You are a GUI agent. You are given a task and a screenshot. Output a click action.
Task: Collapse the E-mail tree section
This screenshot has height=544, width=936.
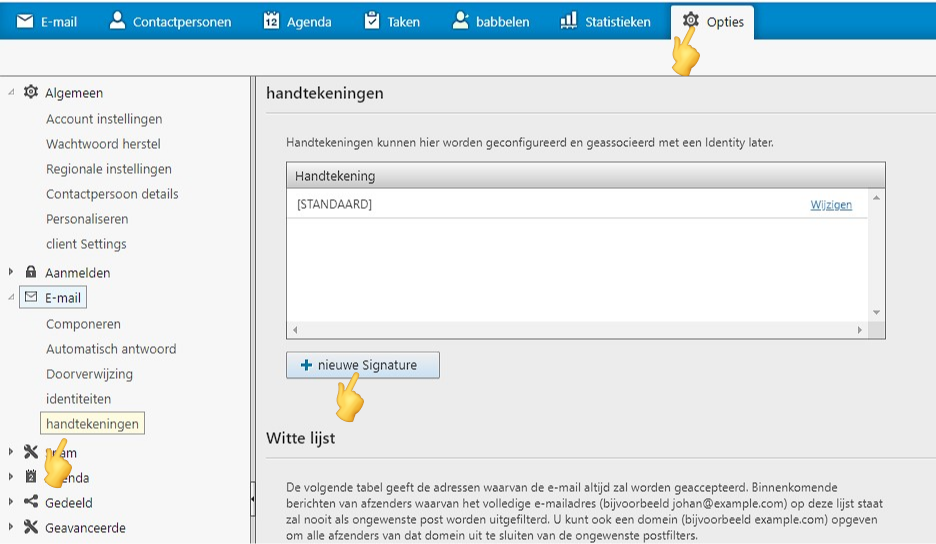(11, 297)
